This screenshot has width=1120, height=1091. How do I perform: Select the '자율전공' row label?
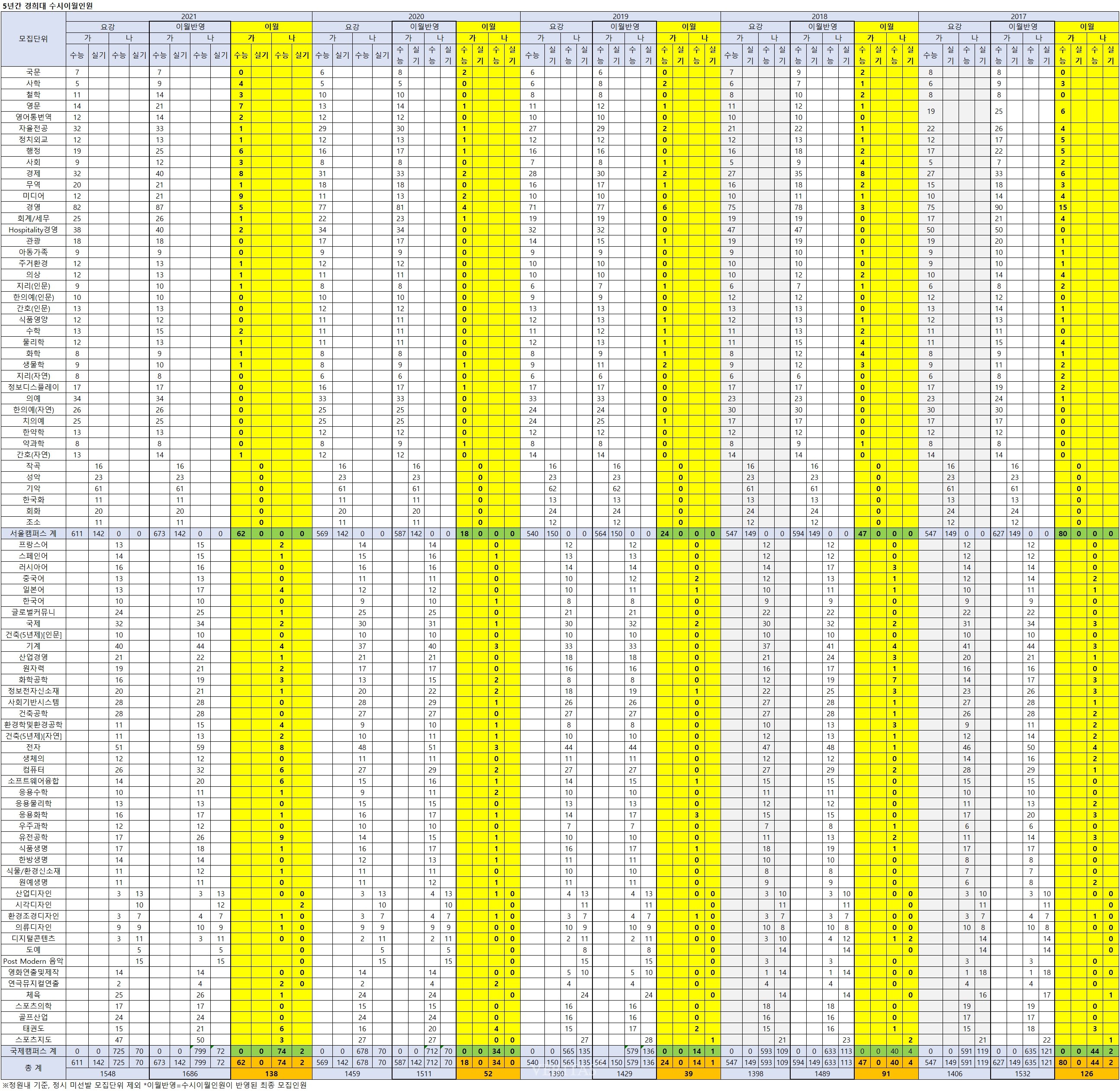[x=33, y=129]
